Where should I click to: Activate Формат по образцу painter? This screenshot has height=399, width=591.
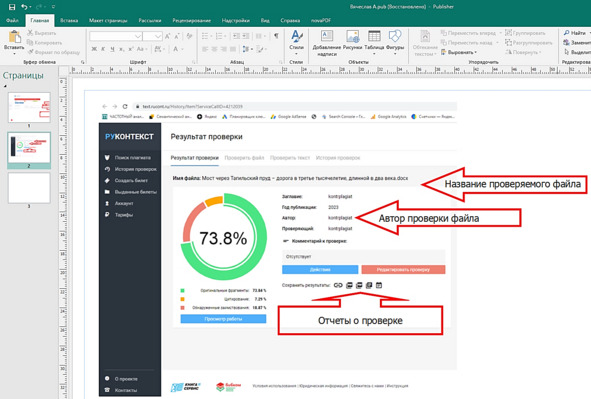[x=53, y=52]
